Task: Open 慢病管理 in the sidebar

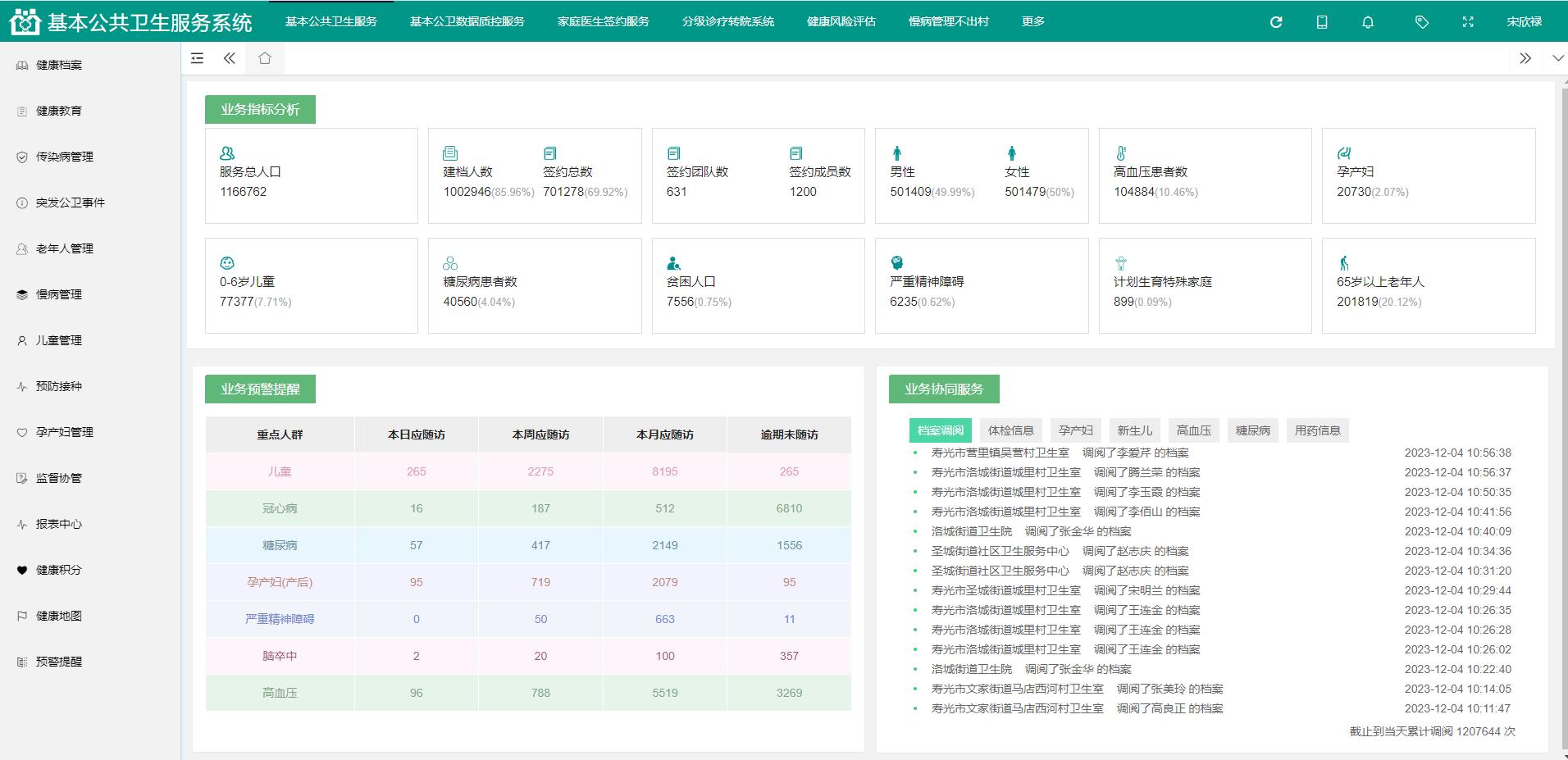Action: pos(58,294)
